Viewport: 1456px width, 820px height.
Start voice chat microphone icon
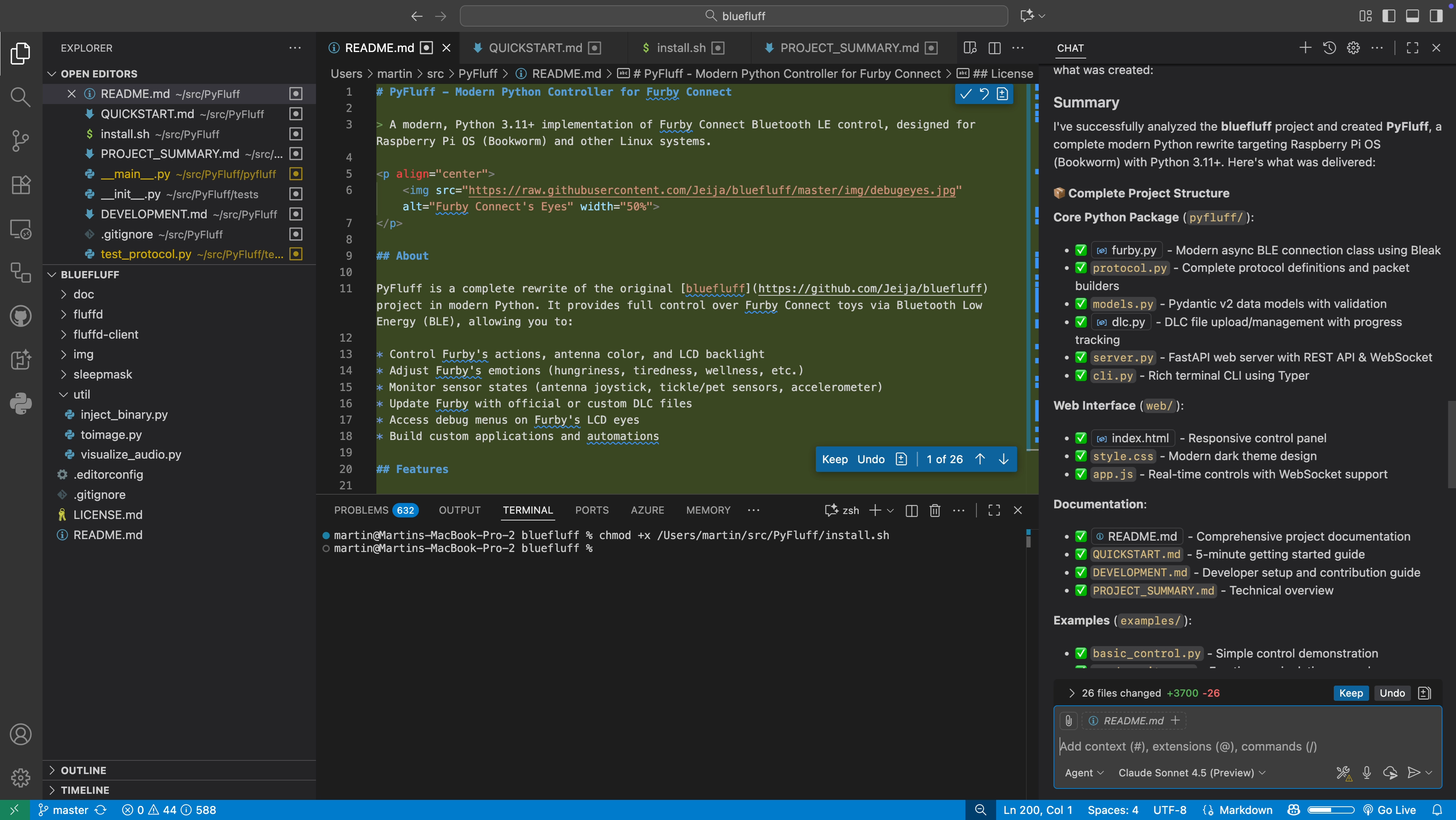[1367, 773]
